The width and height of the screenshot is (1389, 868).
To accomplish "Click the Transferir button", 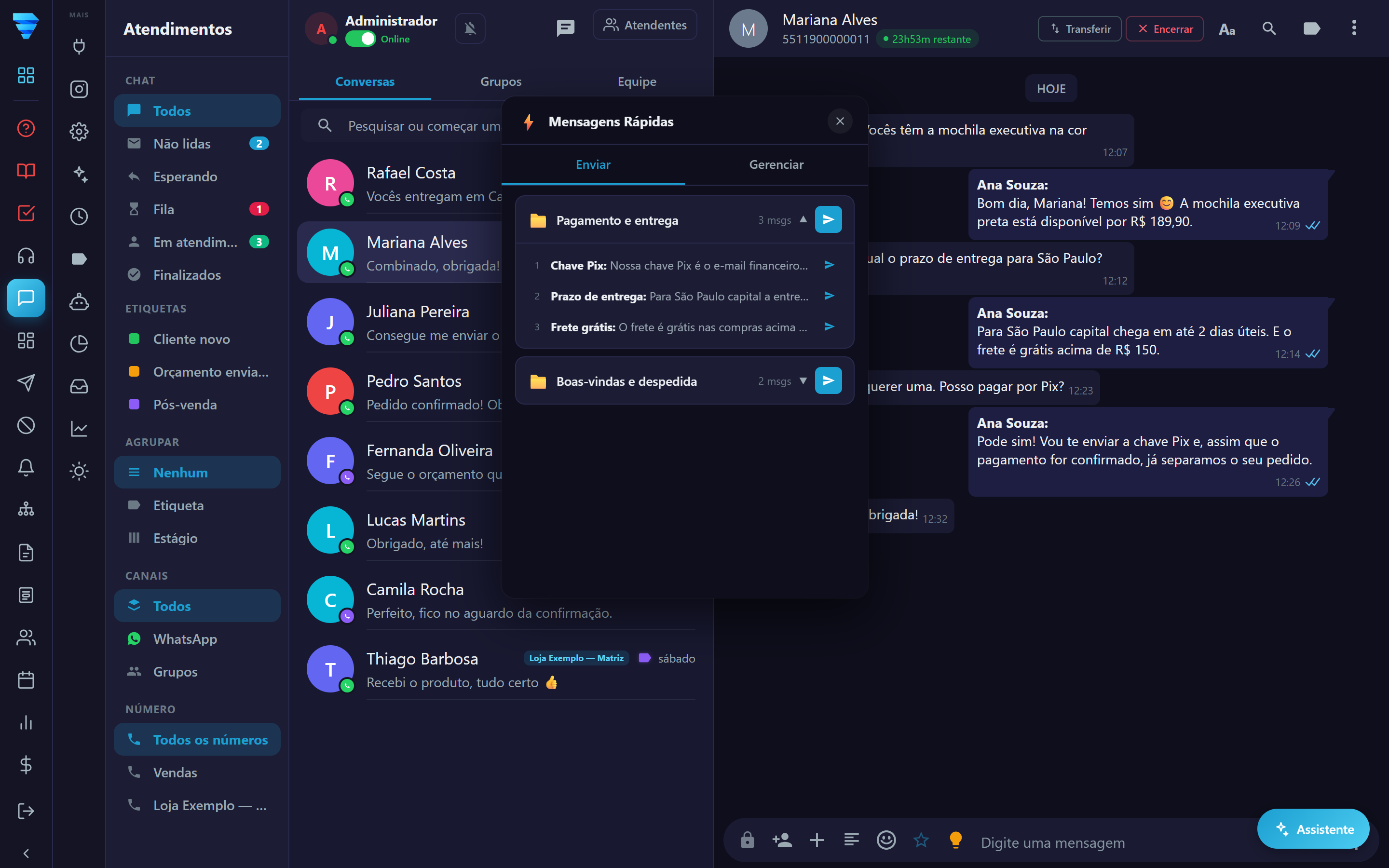I will pyautogui.click(x=1079, y=29).
